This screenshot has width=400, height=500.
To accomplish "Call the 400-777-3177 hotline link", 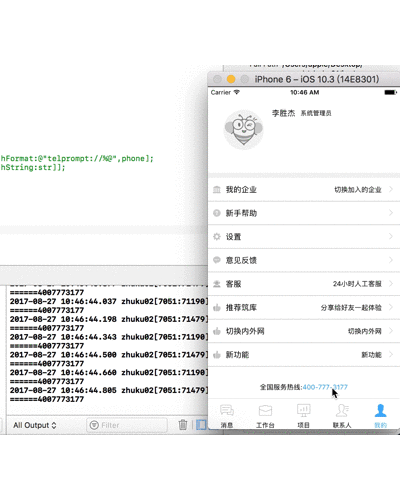I will point(325,387).
